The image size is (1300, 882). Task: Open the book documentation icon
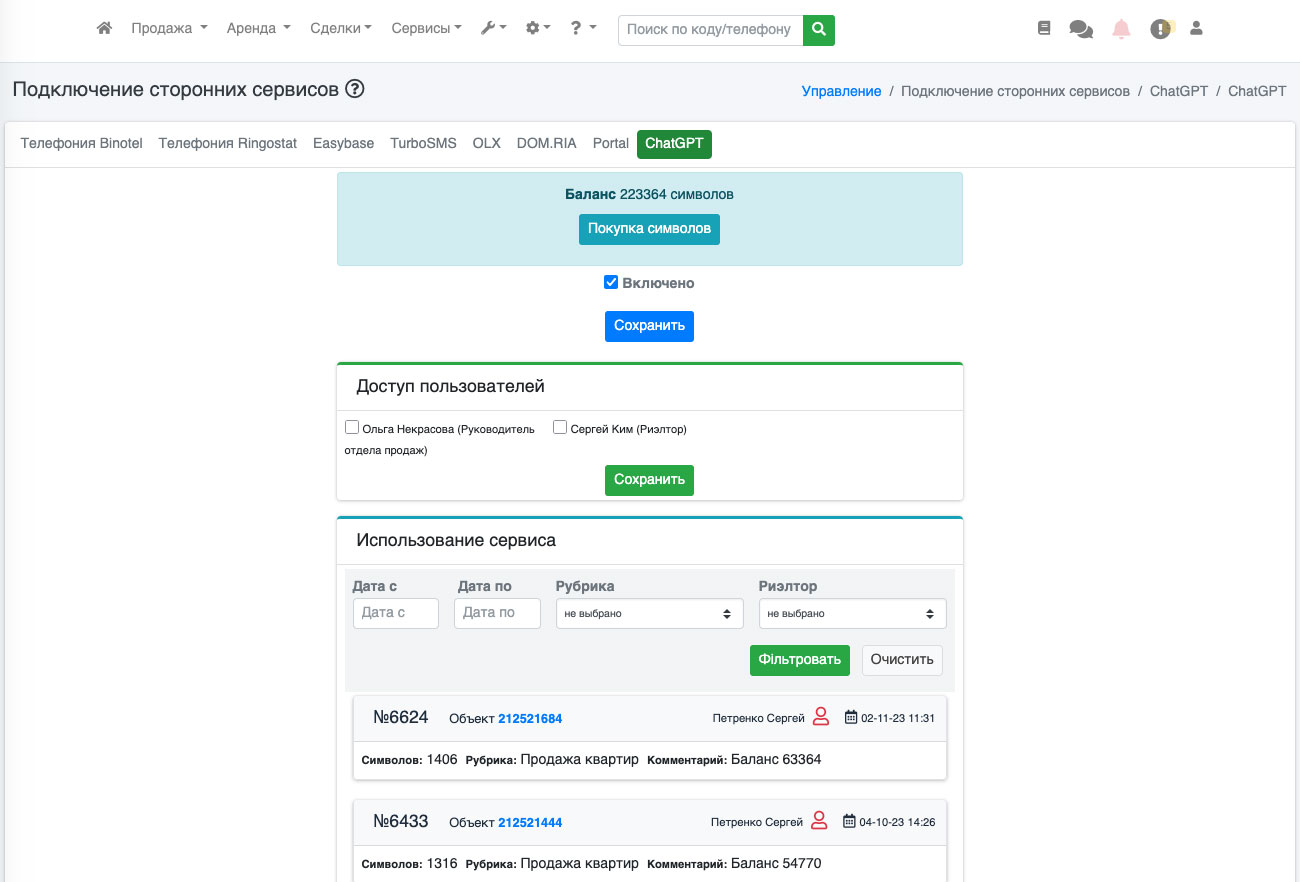pyautogui.click(x=1044, y=29)
